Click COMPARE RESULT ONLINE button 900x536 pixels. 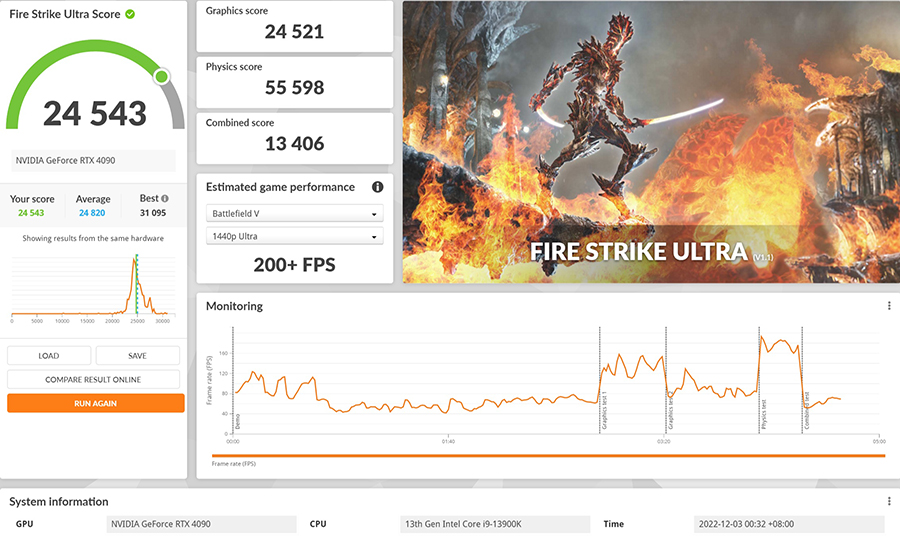point(94,379)
